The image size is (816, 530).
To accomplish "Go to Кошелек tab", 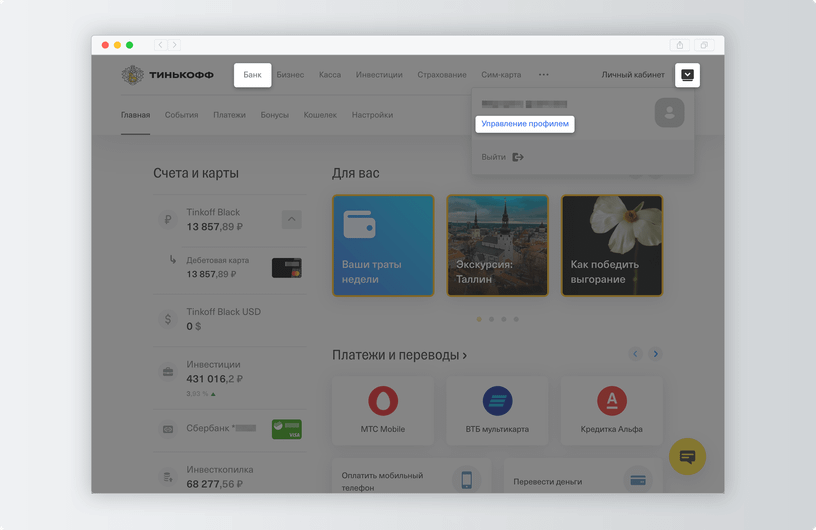I will 320,115.
